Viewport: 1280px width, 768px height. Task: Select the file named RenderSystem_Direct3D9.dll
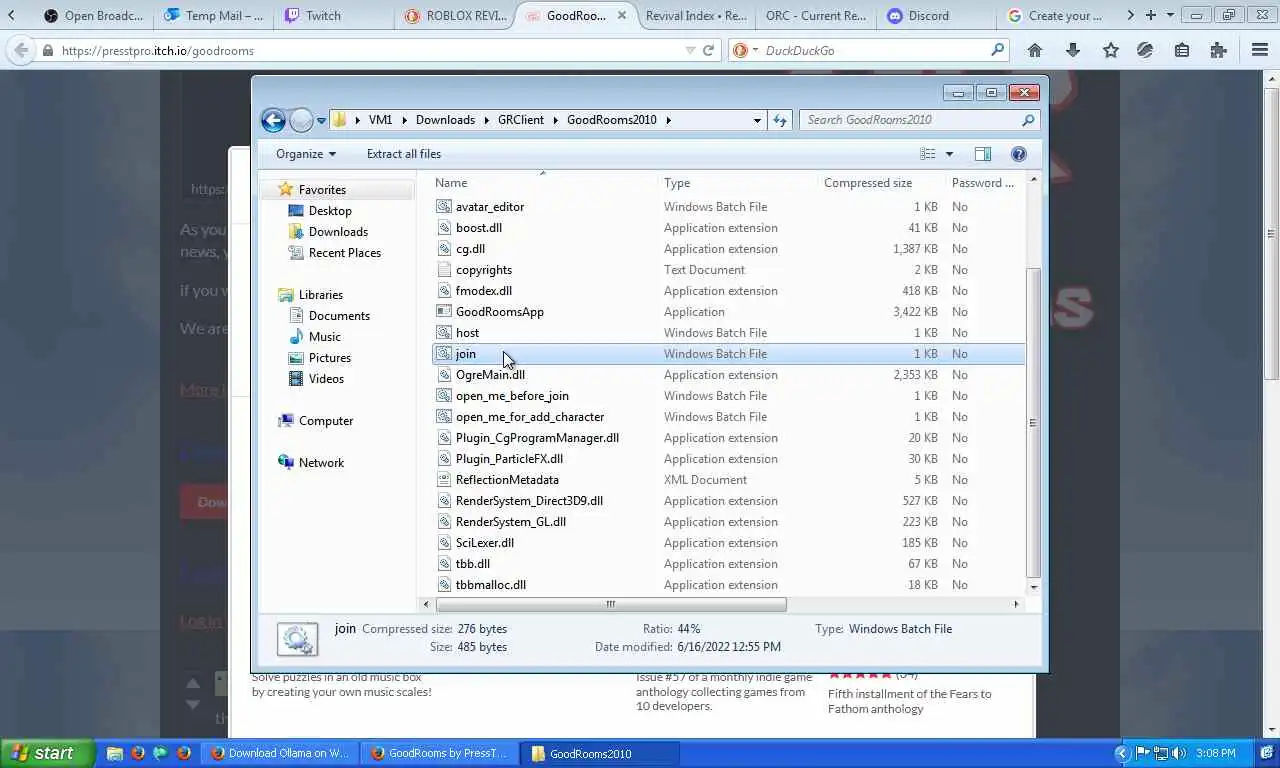(529, 501)
